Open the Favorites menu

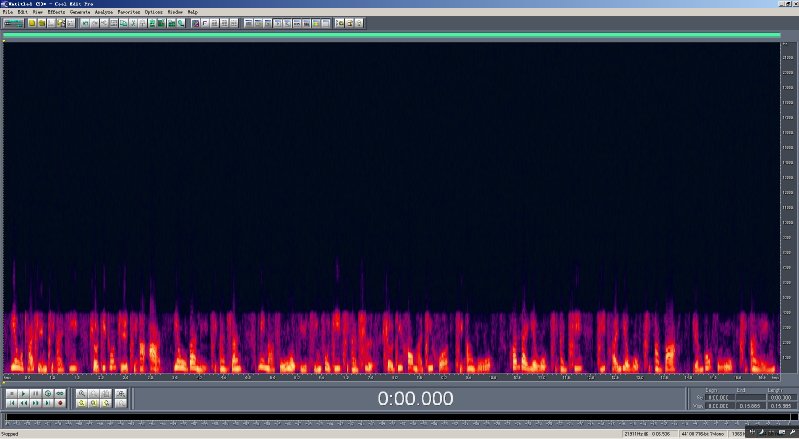128,12
